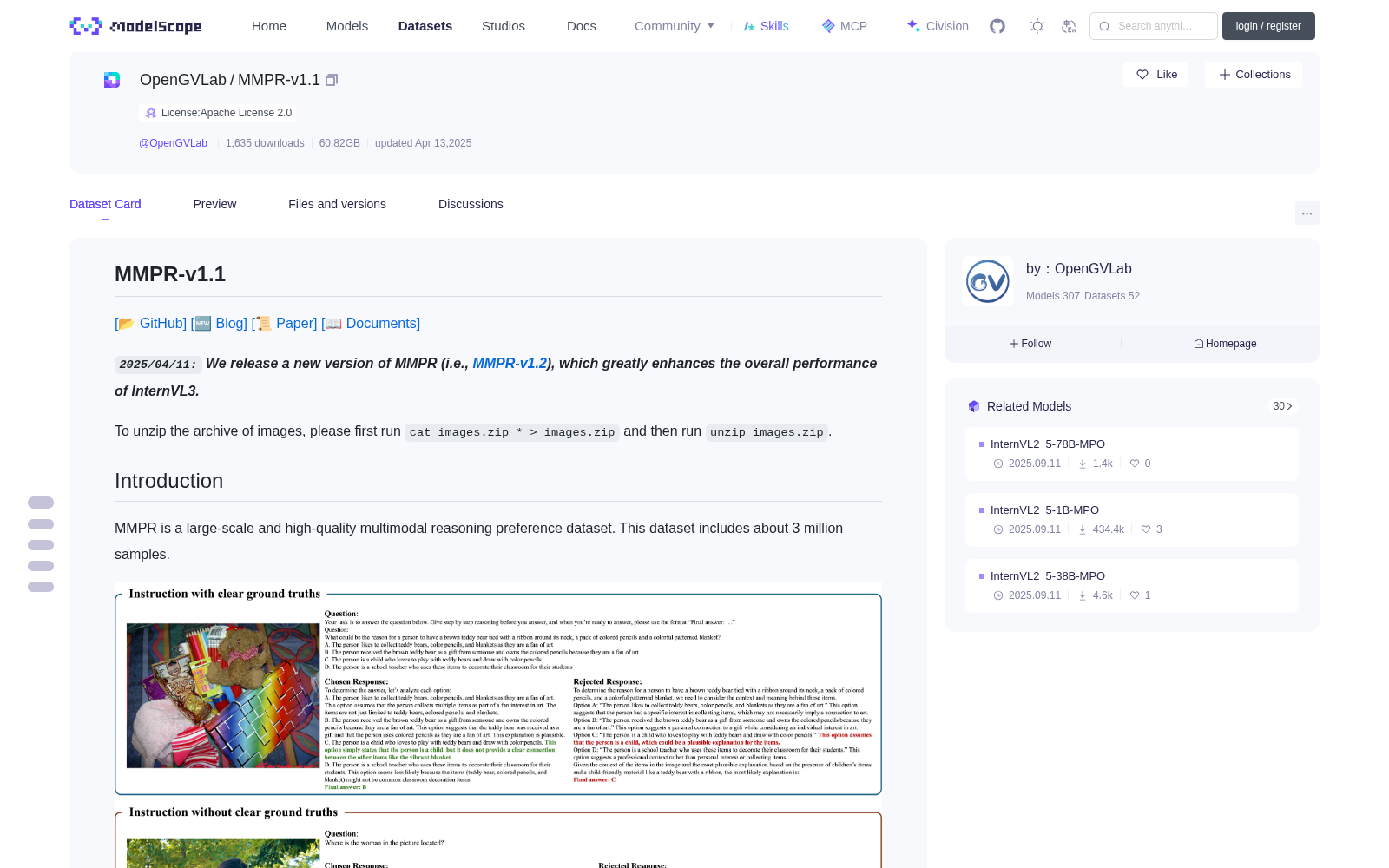Image resolution: width=1389 pixels, height=868 pixels.
Task: Click the search magnifier icon
Action: 1104,26
